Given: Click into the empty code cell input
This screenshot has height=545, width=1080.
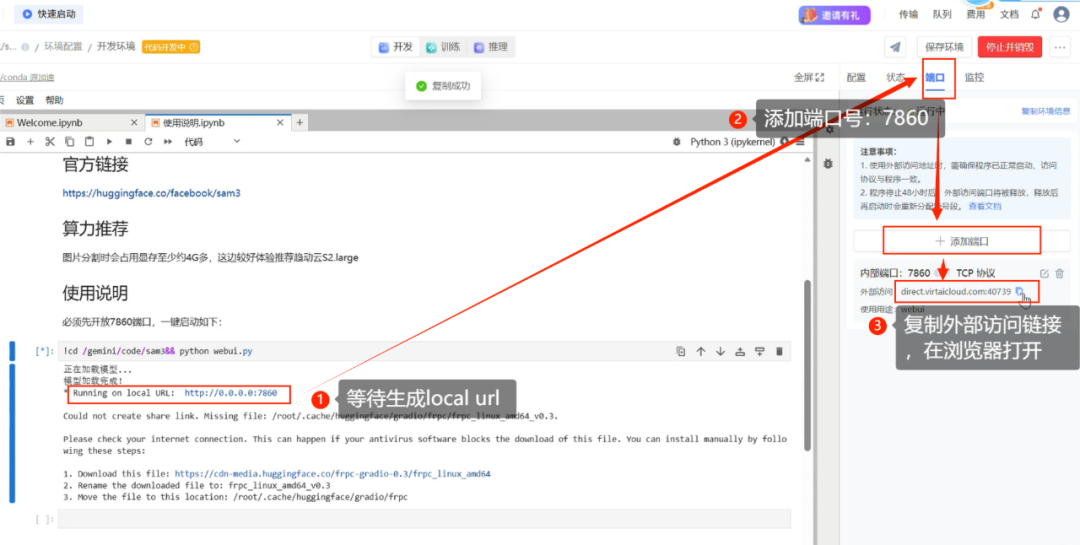Looking at the screenshot, I should point(424,519).
